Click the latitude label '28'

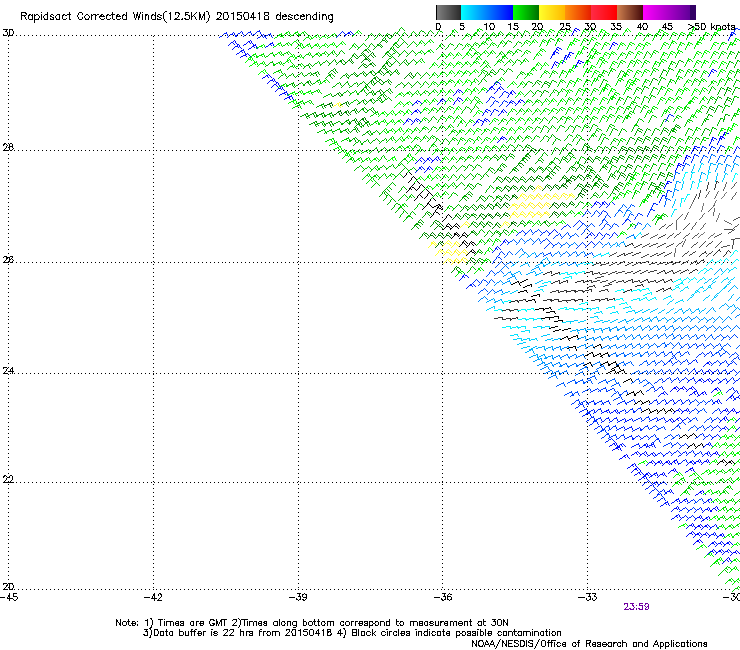pos(8,148)
